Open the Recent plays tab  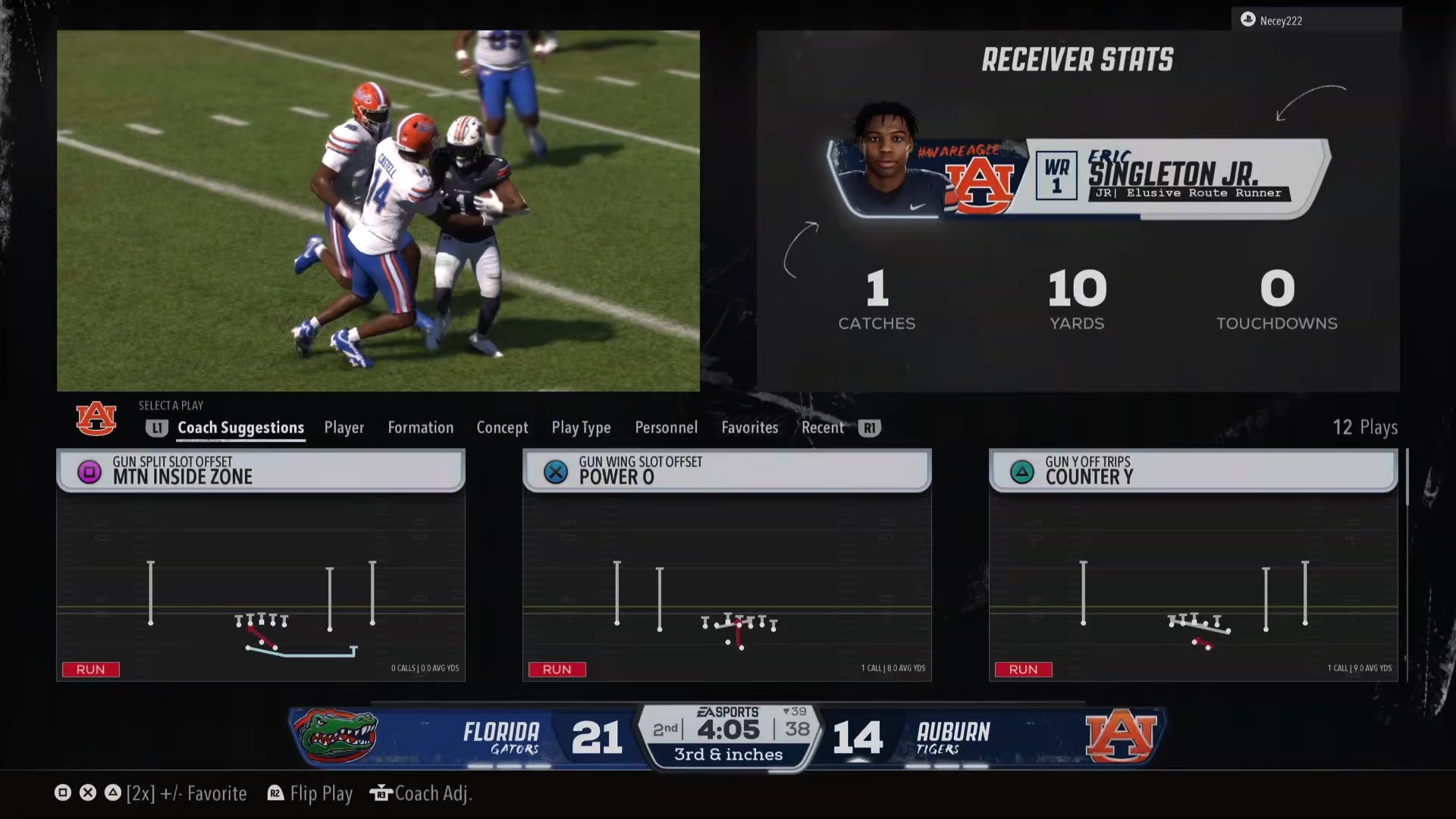point(823,428)
